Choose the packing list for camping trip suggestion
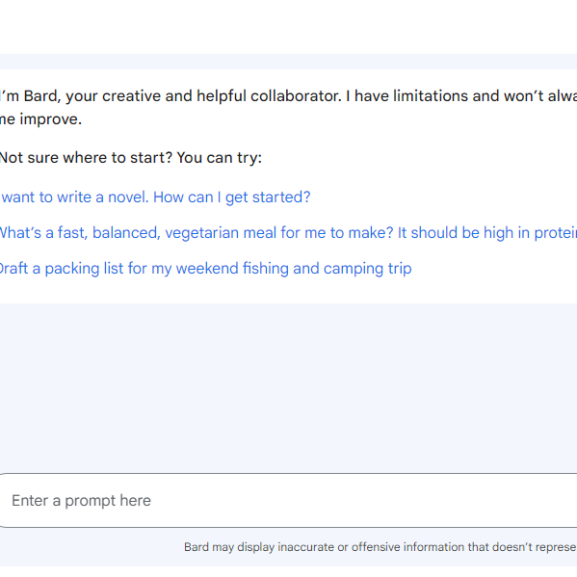577x577 pixels. coord(206,269)
